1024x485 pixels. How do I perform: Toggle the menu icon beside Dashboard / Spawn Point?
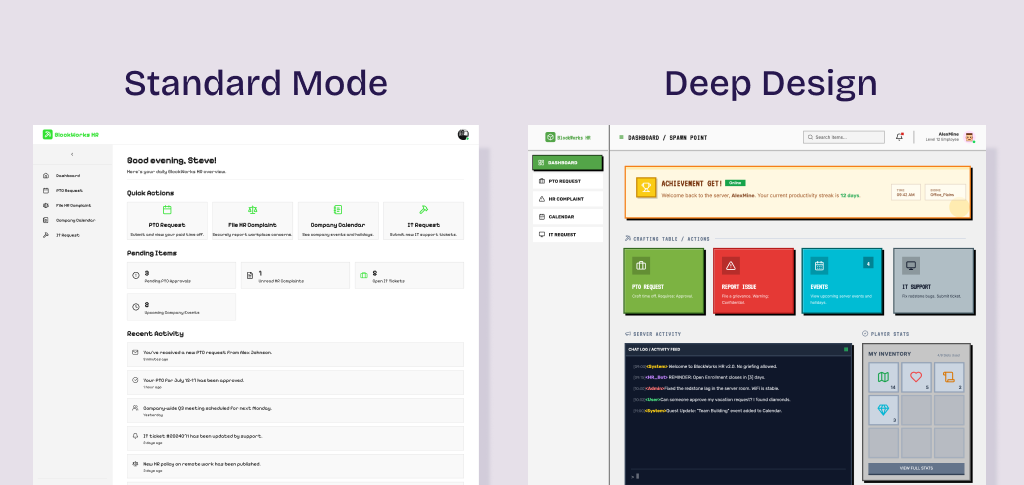(621, 137)
